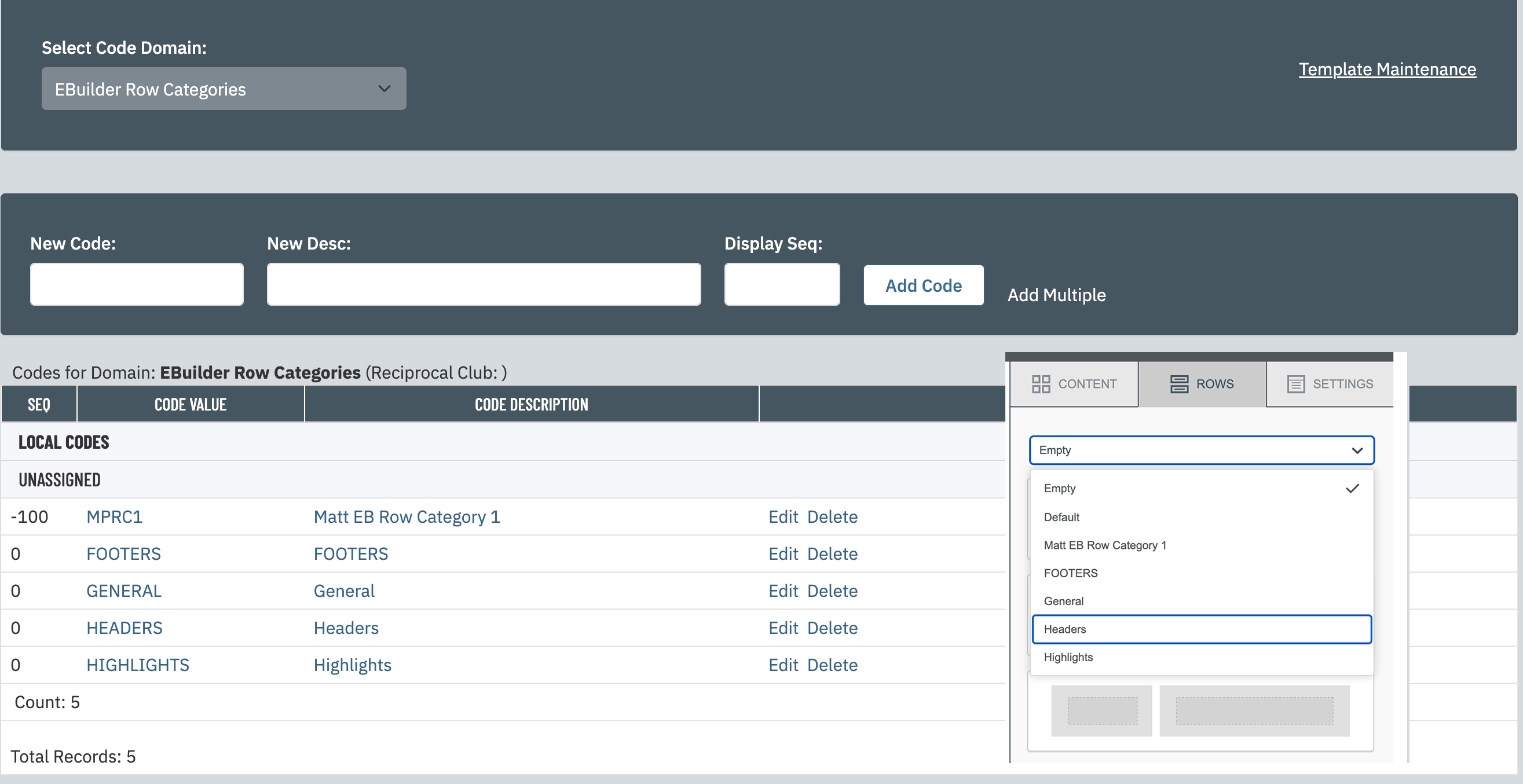This screenshot has height=784, width=1523.
Task: Click the MPRC1 code value
Action: click(x=114, y=516)
